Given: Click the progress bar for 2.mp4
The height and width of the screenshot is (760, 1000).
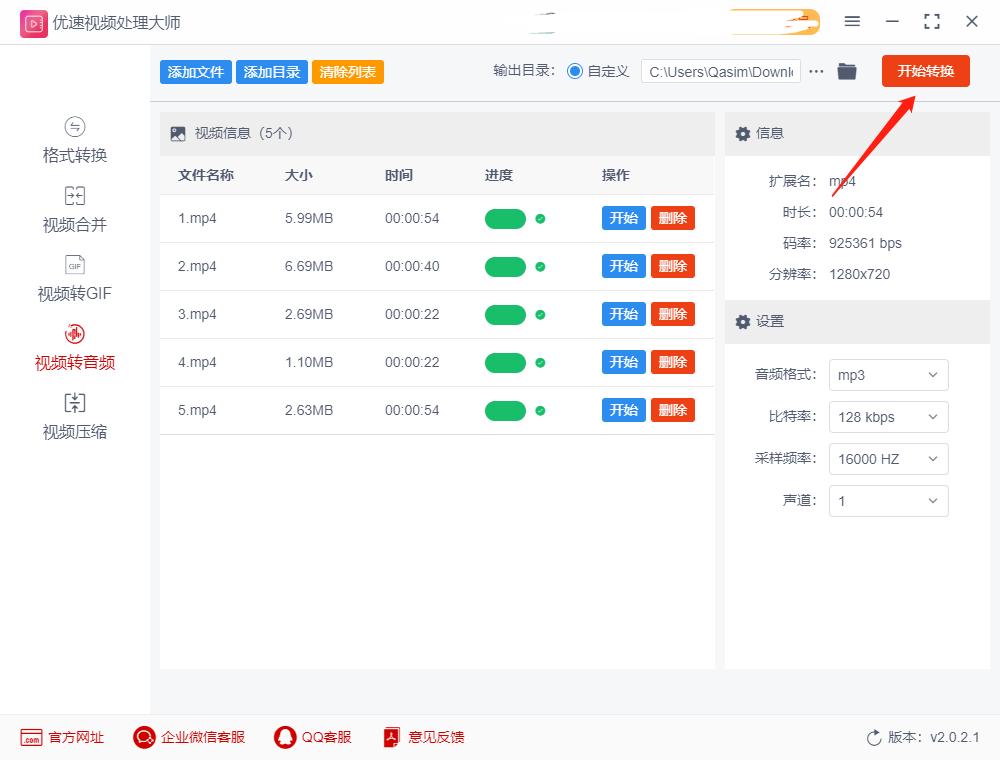Looking at the screenshot, I should click(x=505, y=266).
